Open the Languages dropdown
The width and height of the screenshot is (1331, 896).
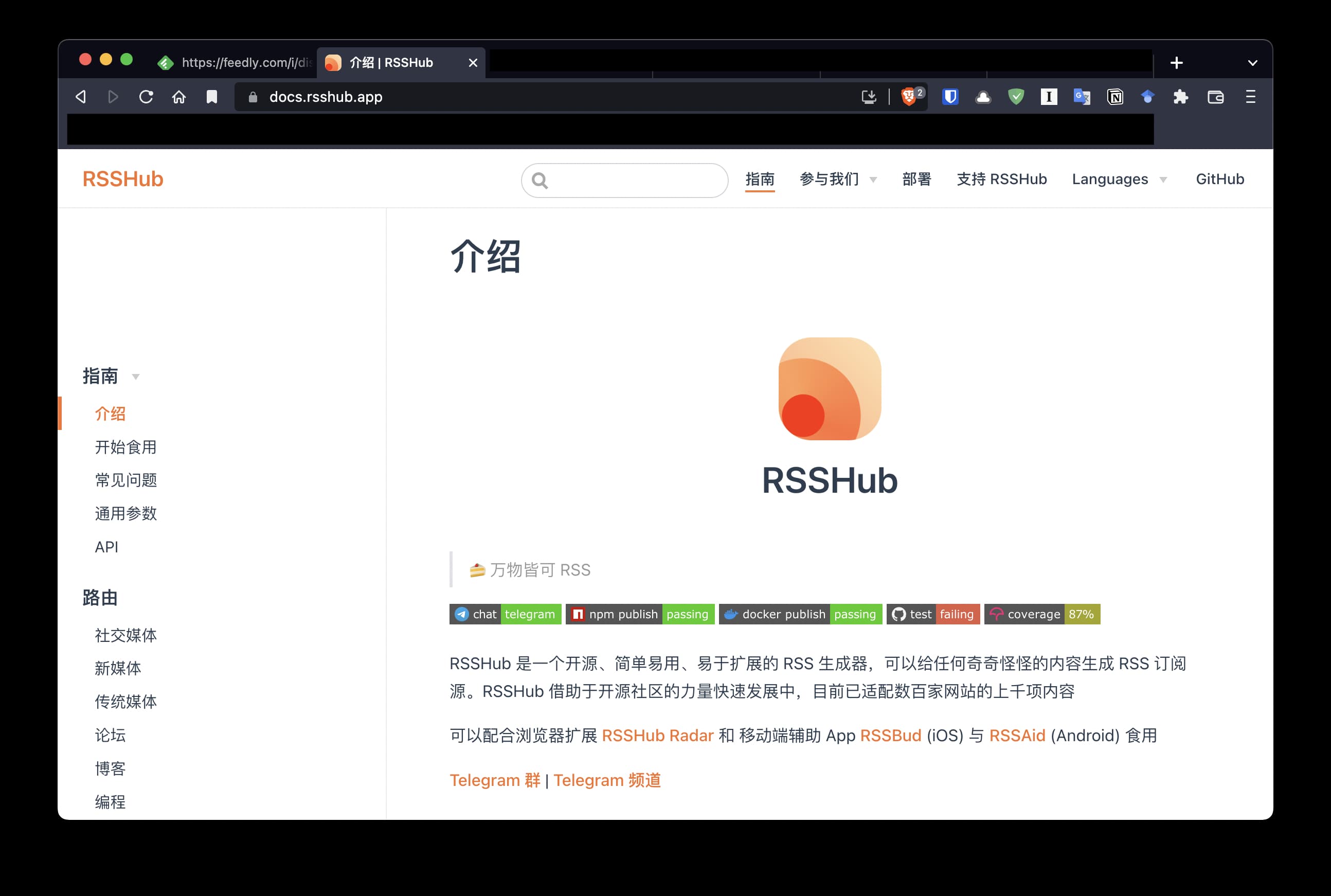point(1120,180)
